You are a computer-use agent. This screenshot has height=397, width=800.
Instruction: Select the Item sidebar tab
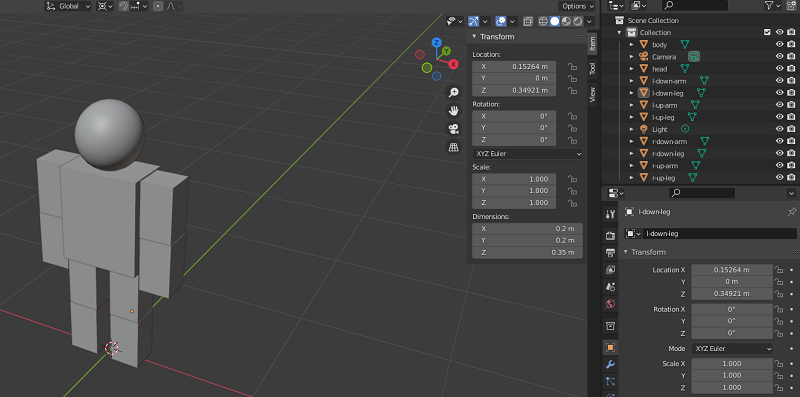click(x=592, y=43)
